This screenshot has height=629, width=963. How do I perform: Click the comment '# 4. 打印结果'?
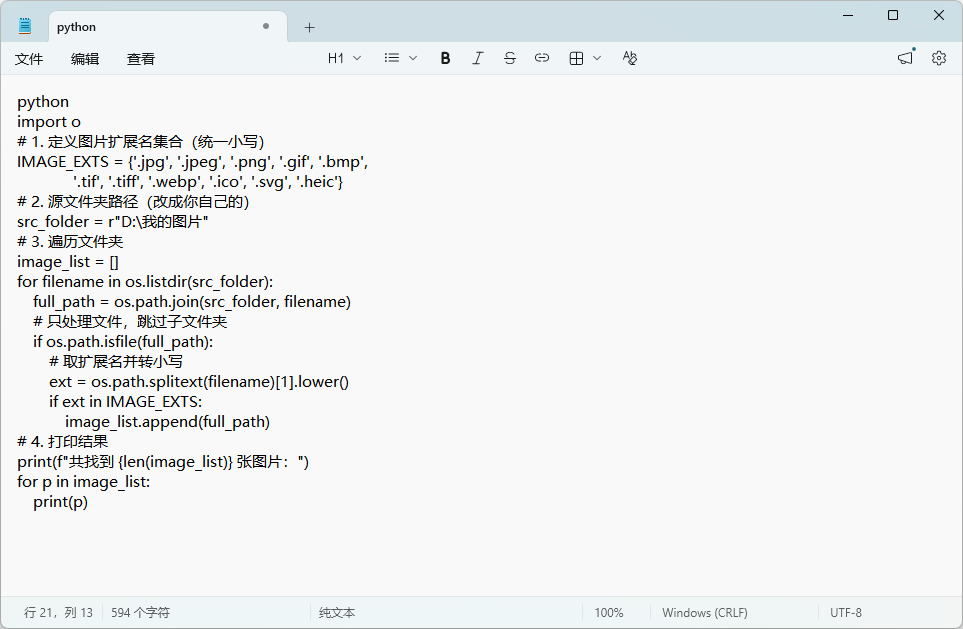(x=63, y=442)
